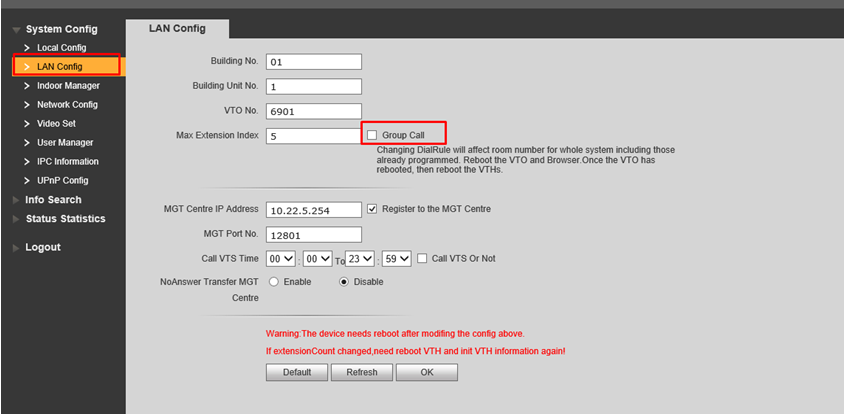Uncheck Register to the MGT Centre
Viewport: 847px width, 419px height.
click(373, 209)
